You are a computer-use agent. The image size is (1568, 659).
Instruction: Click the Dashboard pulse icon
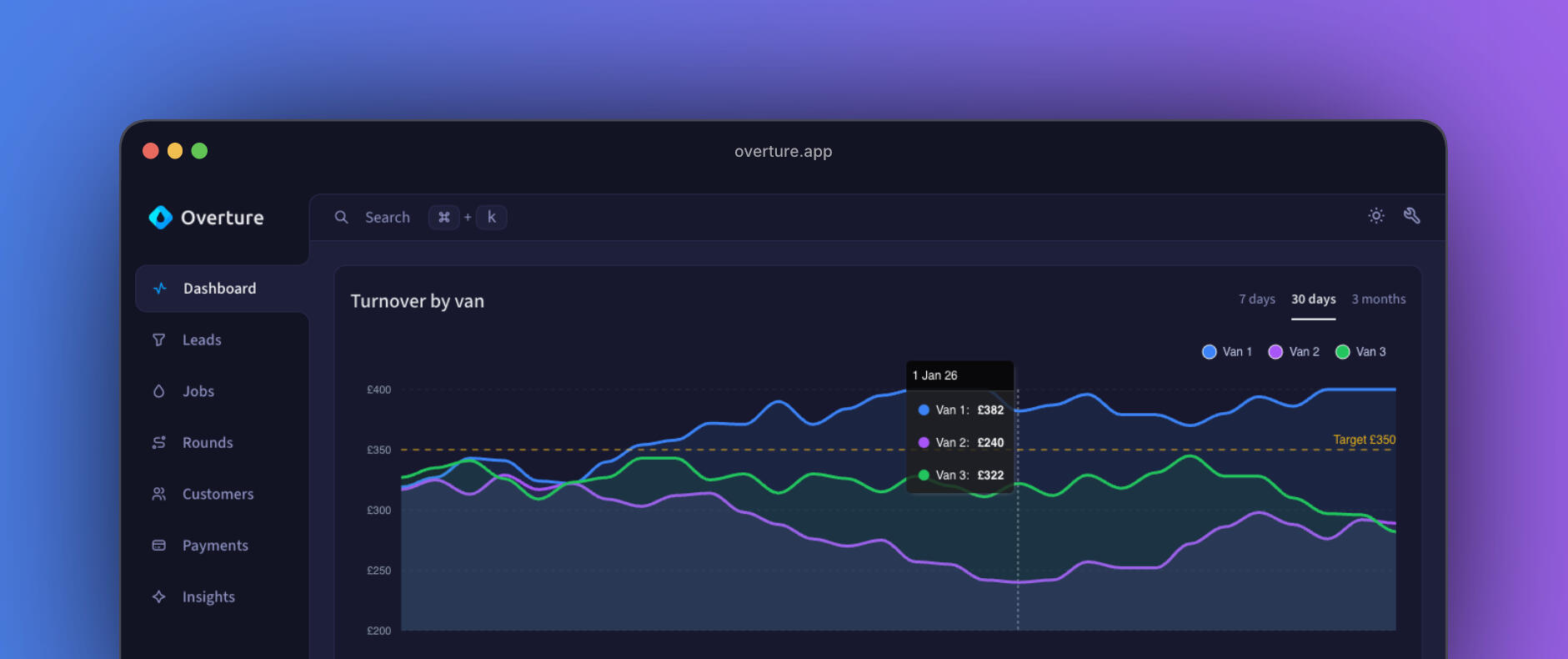160,289
